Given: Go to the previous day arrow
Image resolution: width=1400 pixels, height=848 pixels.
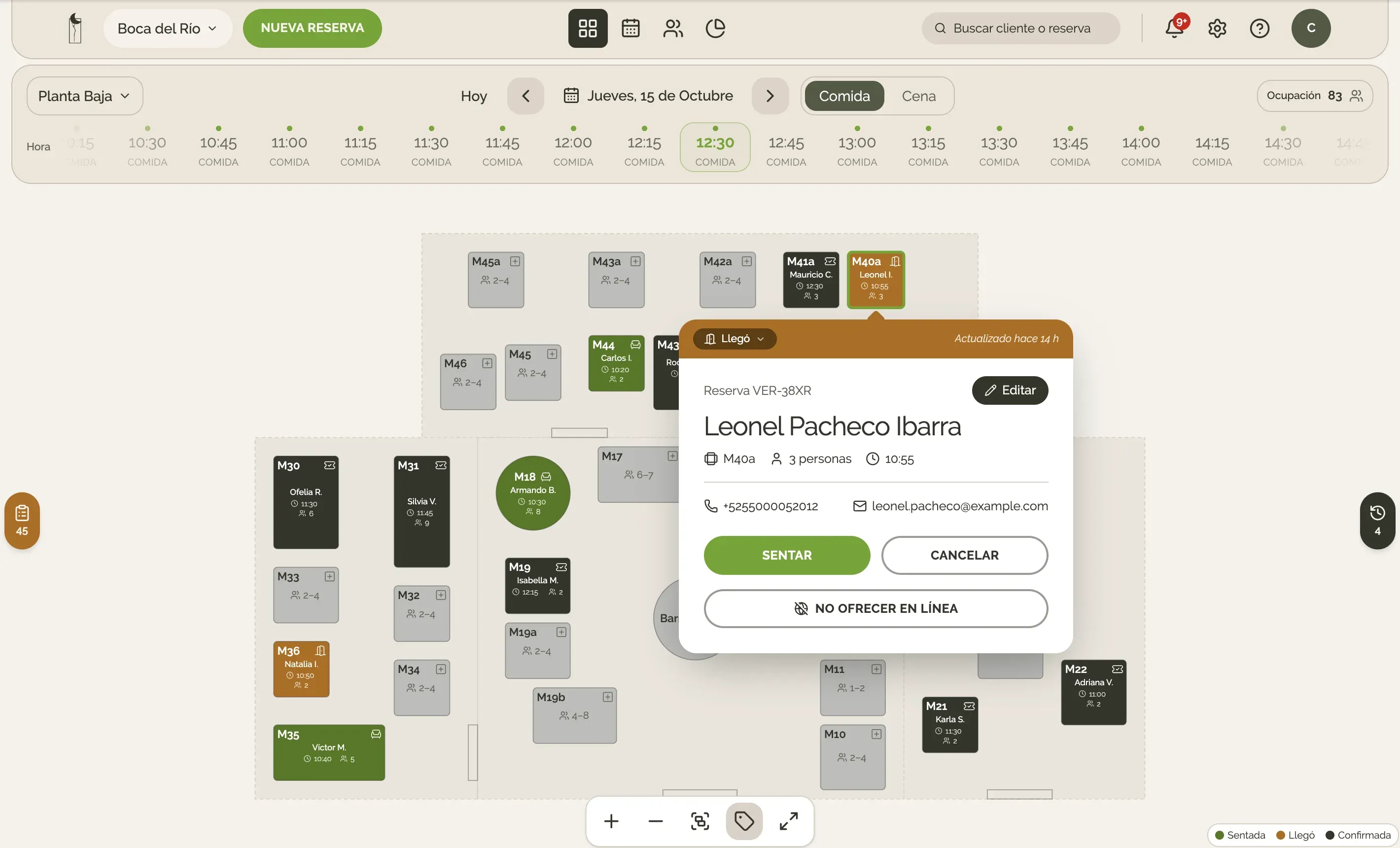Looking at the screenshot, I should pos(525,96).
